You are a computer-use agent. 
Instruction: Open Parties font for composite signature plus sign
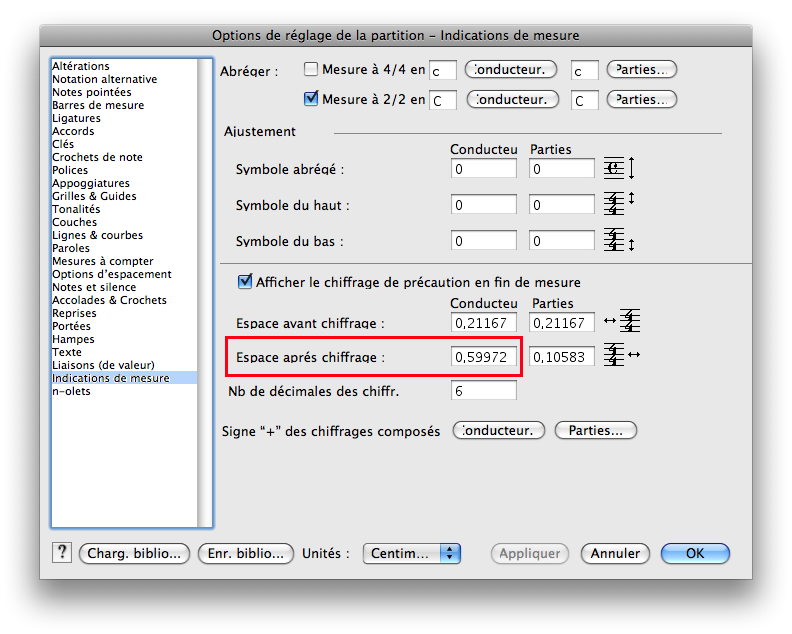click(x=595, y=431)
